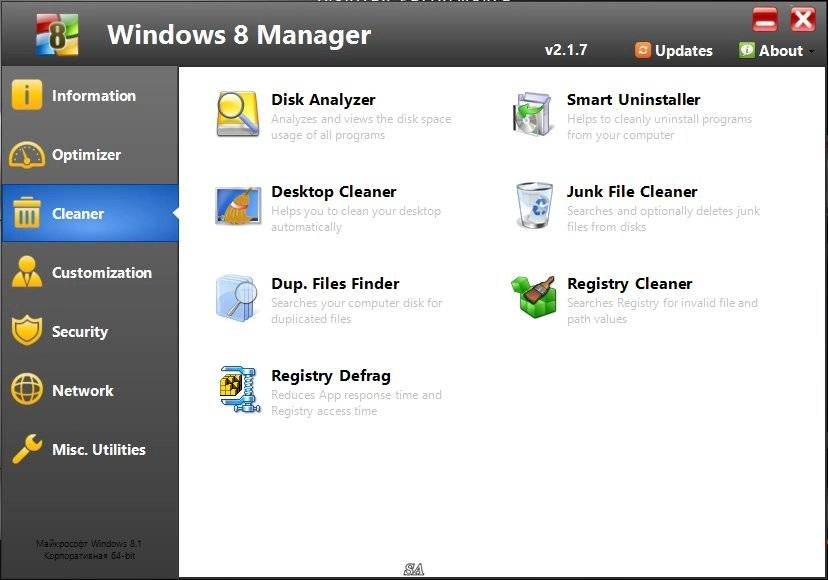Click the Misc. Utilities wrench icon

[26, 448]
